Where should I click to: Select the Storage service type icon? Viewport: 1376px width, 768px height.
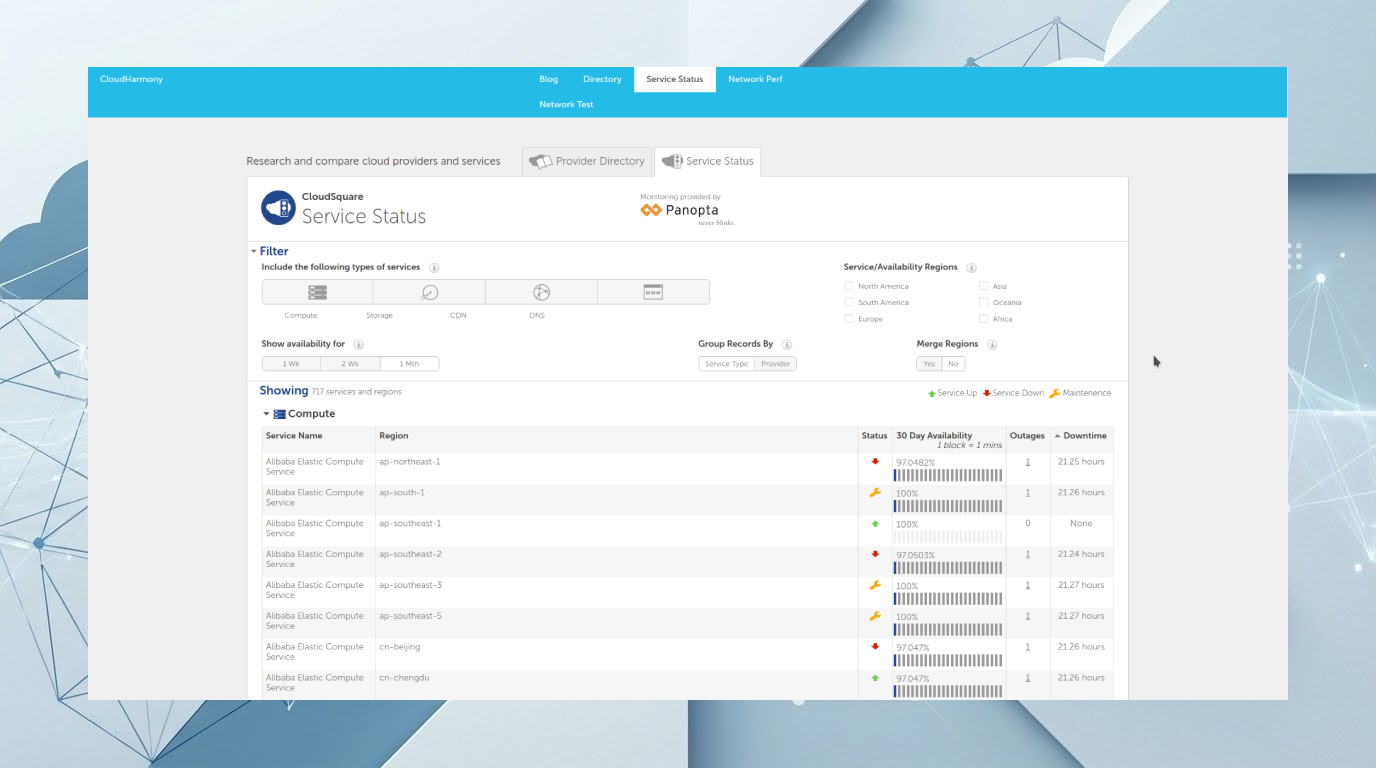428,291
